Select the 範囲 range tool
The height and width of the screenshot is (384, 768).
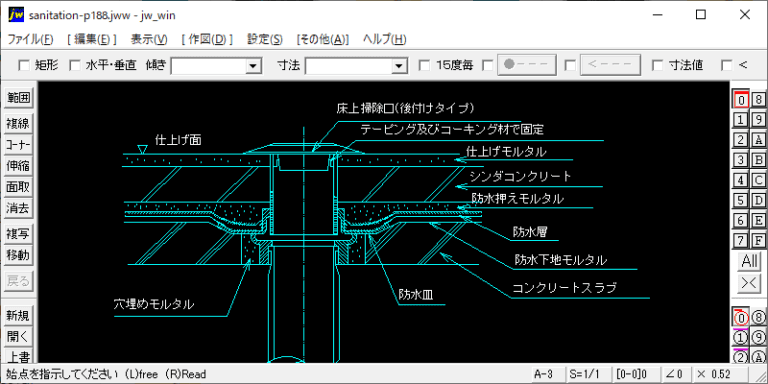click(x=19, y=98)
